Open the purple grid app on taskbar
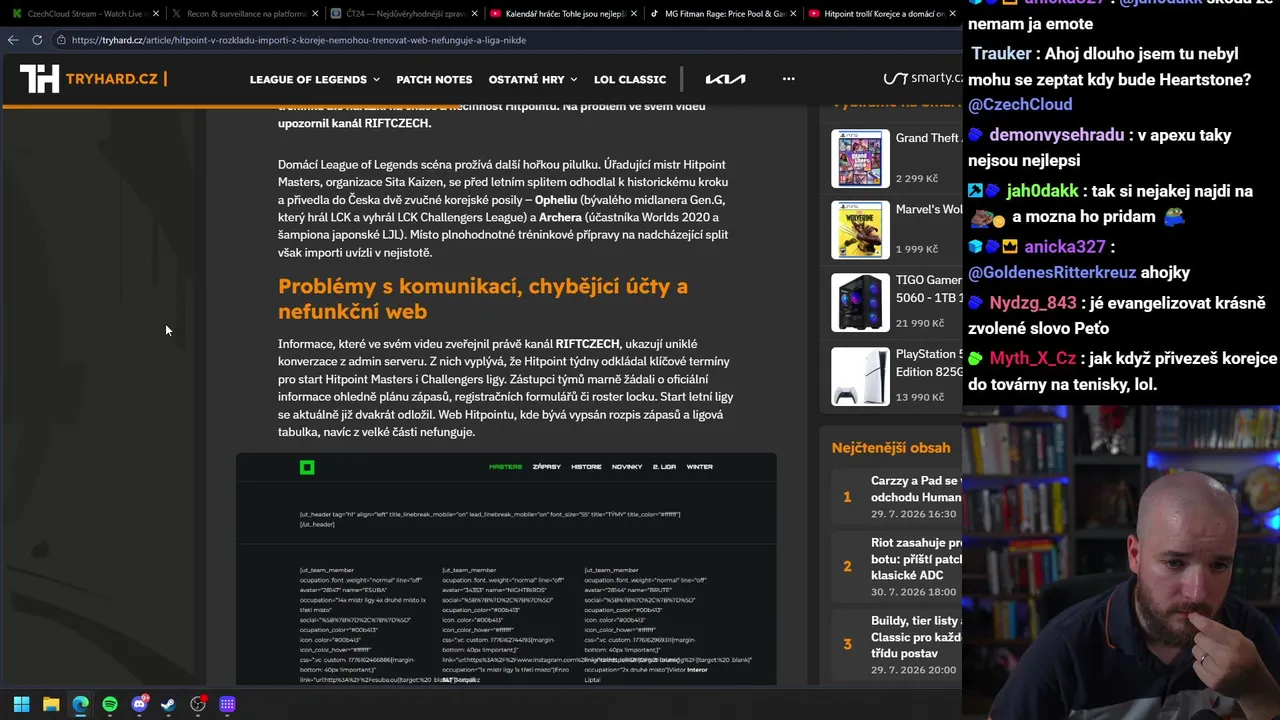This screenshot has width=1280, height=720. click(227, 704)
